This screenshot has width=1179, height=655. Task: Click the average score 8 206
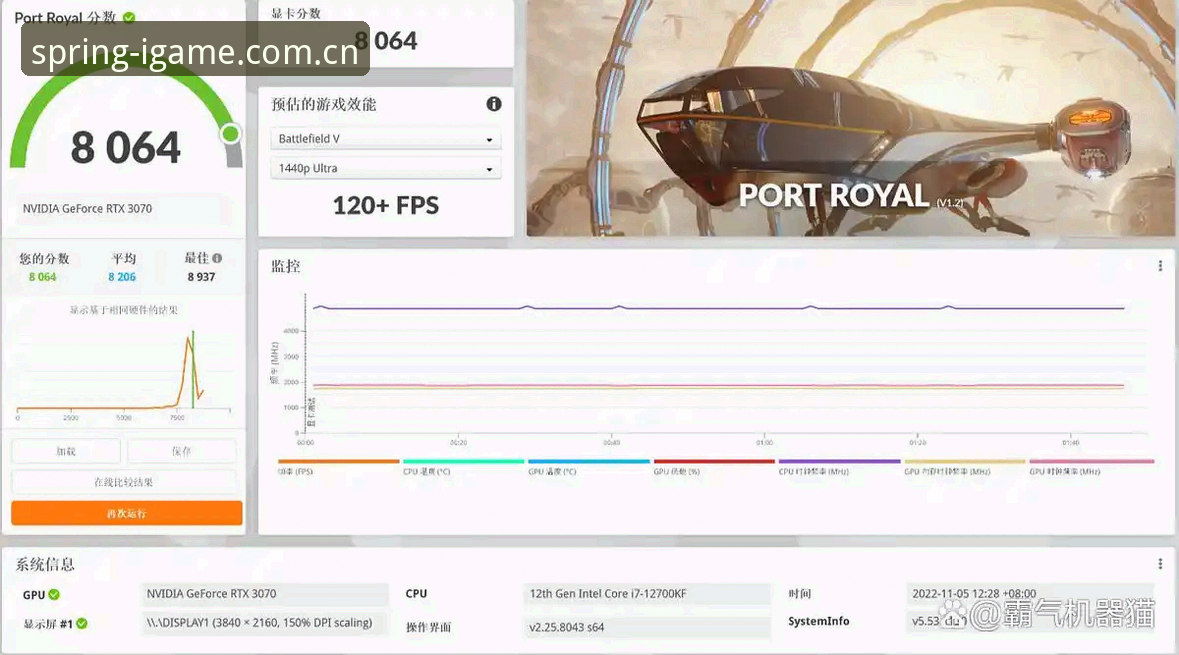click(x=122, y=277)
